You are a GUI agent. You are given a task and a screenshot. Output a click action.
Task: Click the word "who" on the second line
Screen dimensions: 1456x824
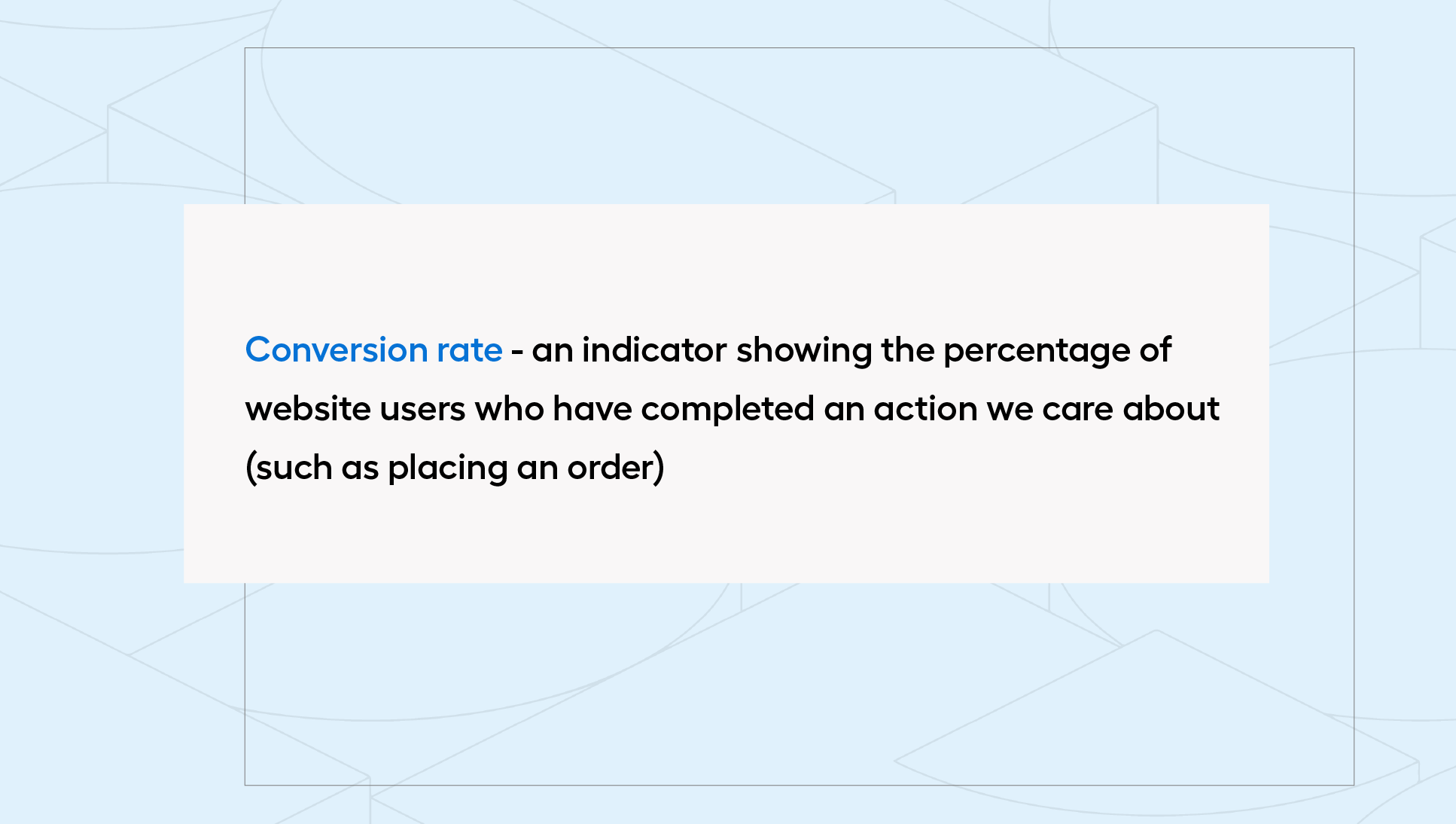509,409
